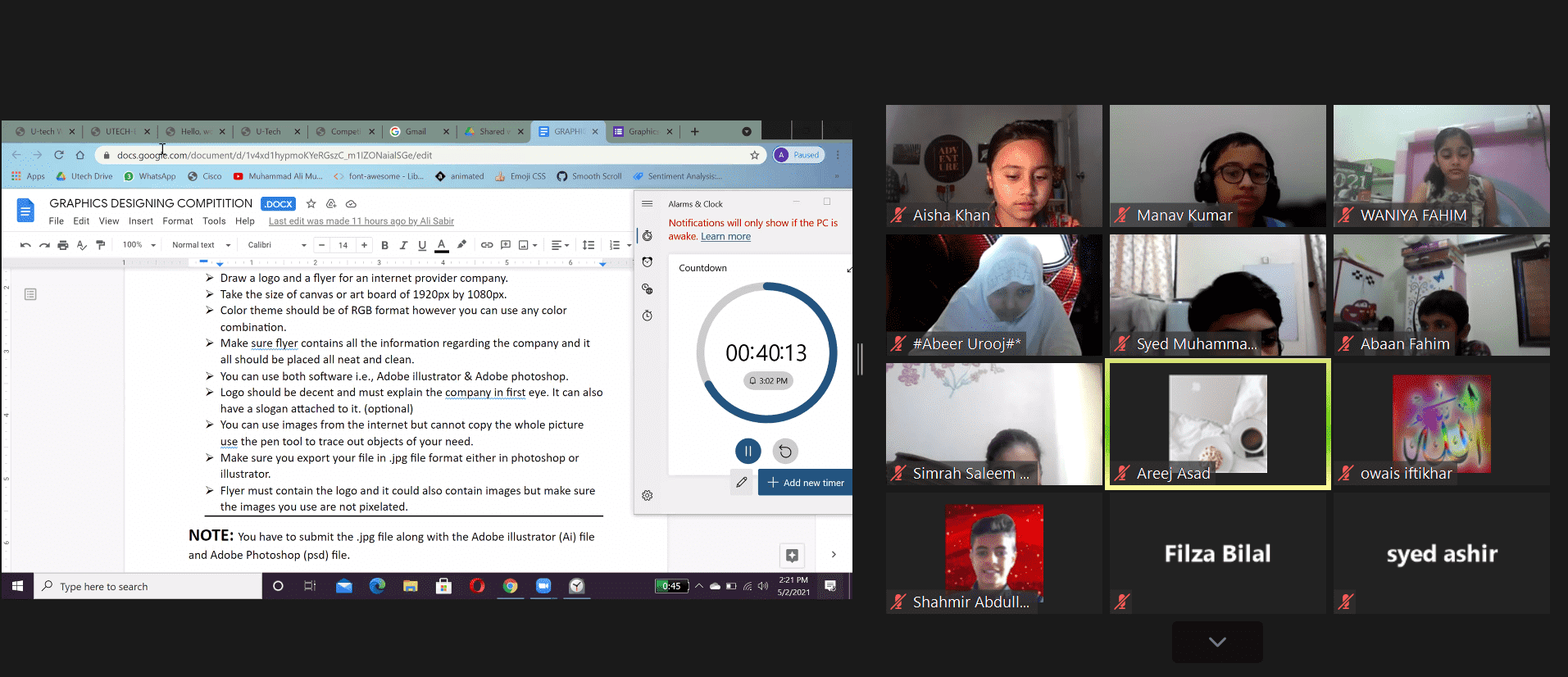
Task: Star the GRAPHICS DESIGNING COMPITITION document
Action: pos(311,203)
